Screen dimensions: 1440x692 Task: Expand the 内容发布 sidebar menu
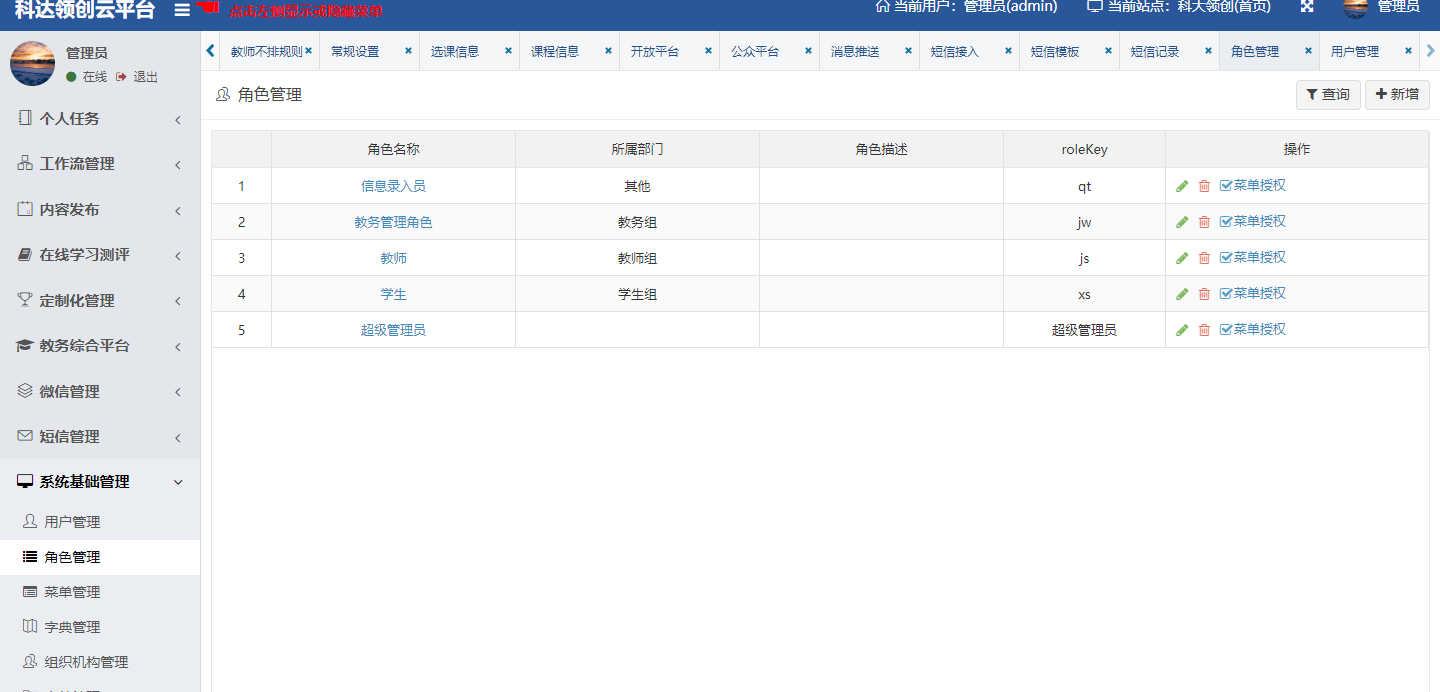[100, 210]
